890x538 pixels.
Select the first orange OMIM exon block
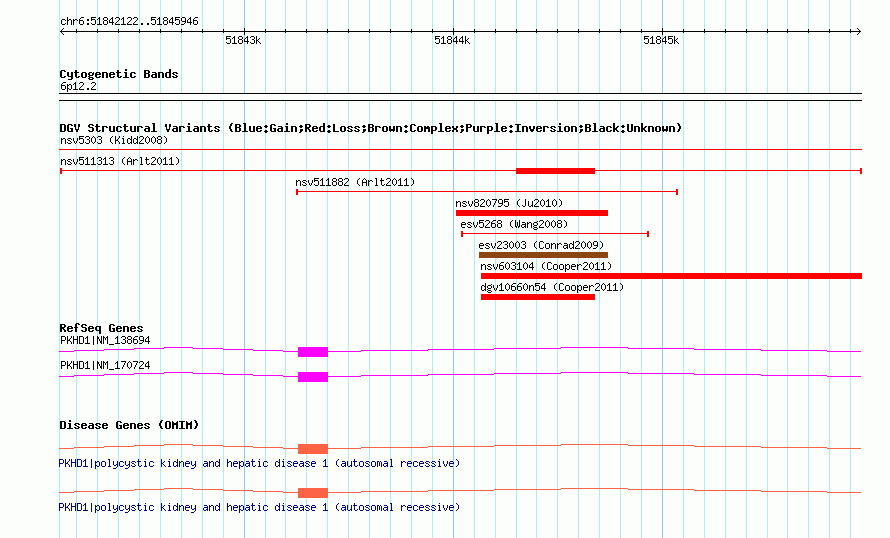313,449
